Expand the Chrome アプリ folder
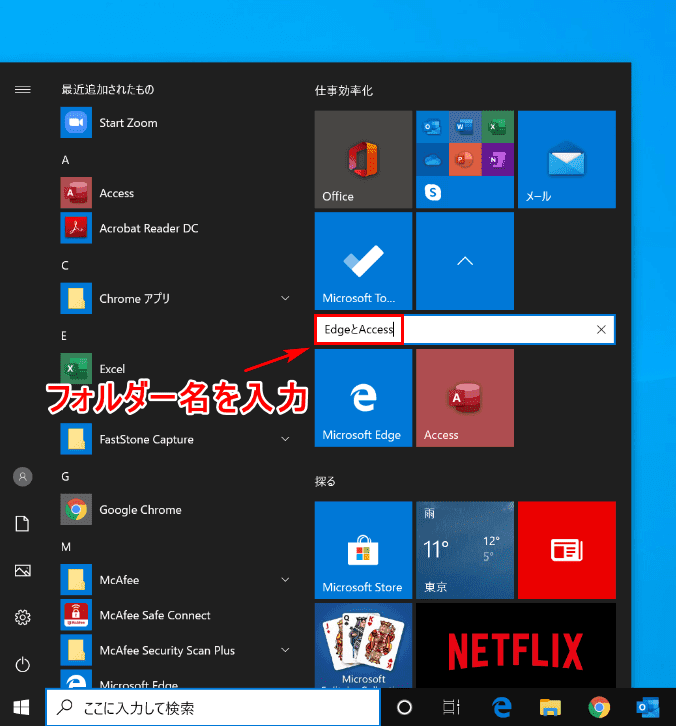Viewport: 676px width, 726px height. [286, 298]
